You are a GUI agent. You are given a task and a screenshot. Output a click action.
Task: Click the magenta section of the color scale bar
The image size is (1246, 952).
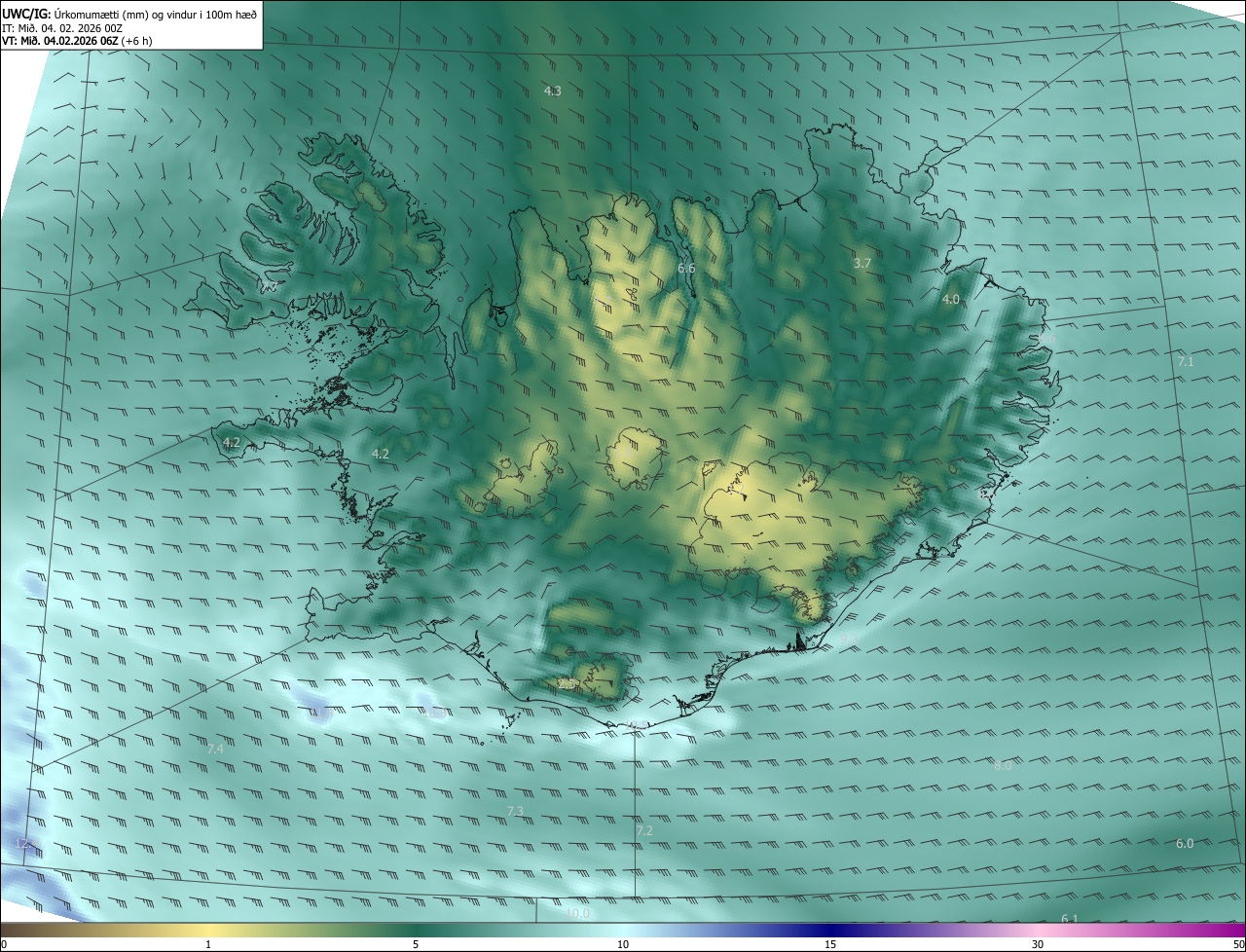(x=1207, y=931)
